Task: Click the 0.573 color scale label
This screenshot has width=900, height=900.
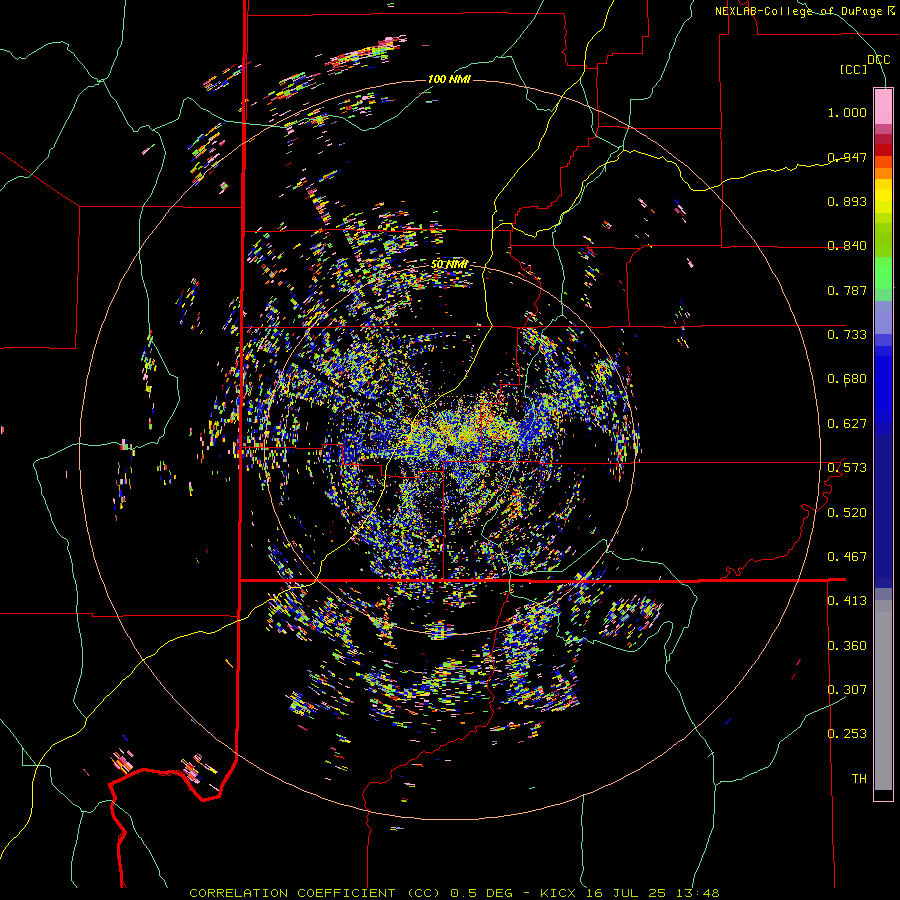Action: (x=847, y=468)
